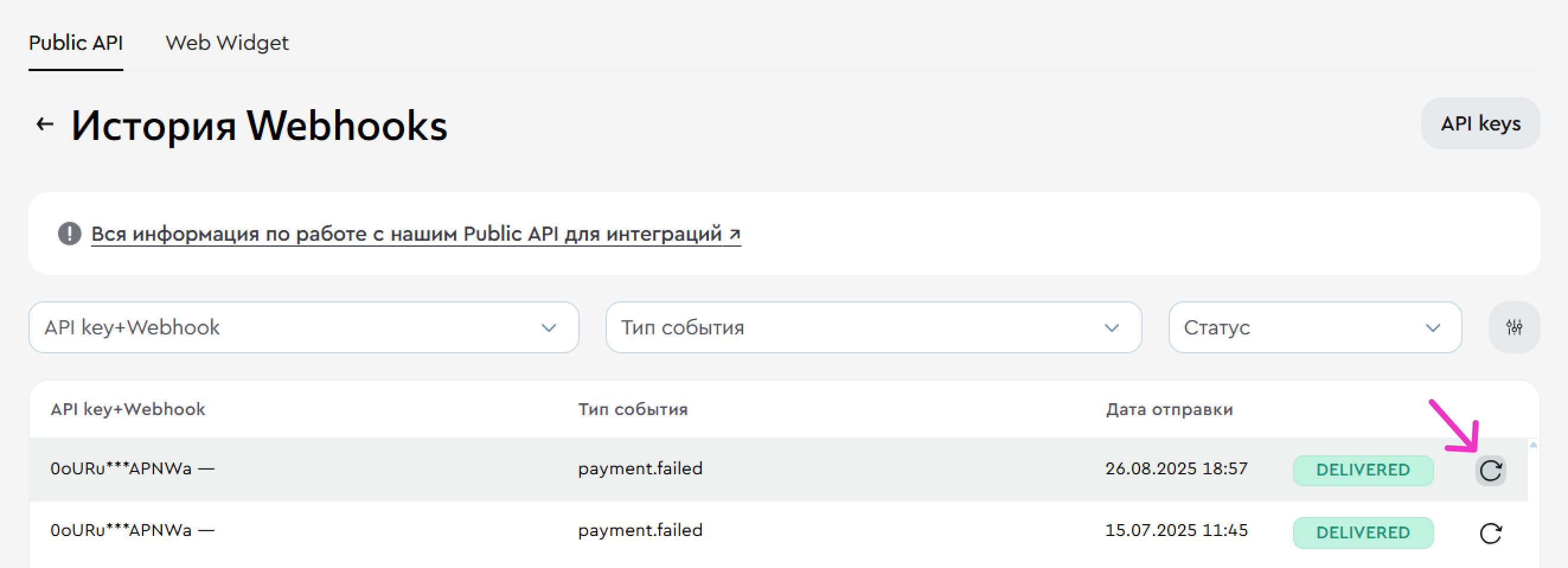Click the exclamation info icon

coord(69,233)
